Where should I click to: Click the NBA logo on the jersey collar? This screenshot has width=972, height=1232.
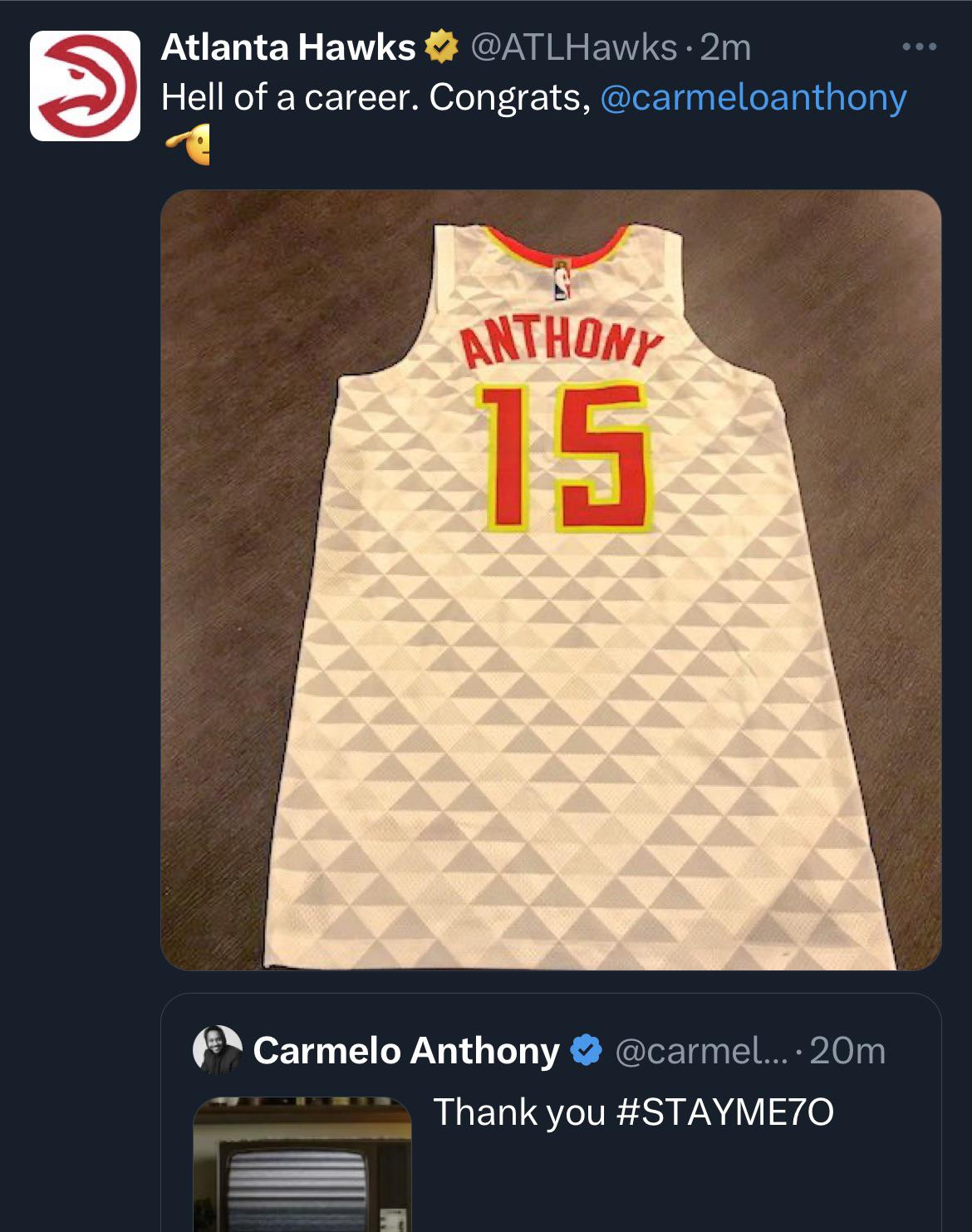coord(562,279)
